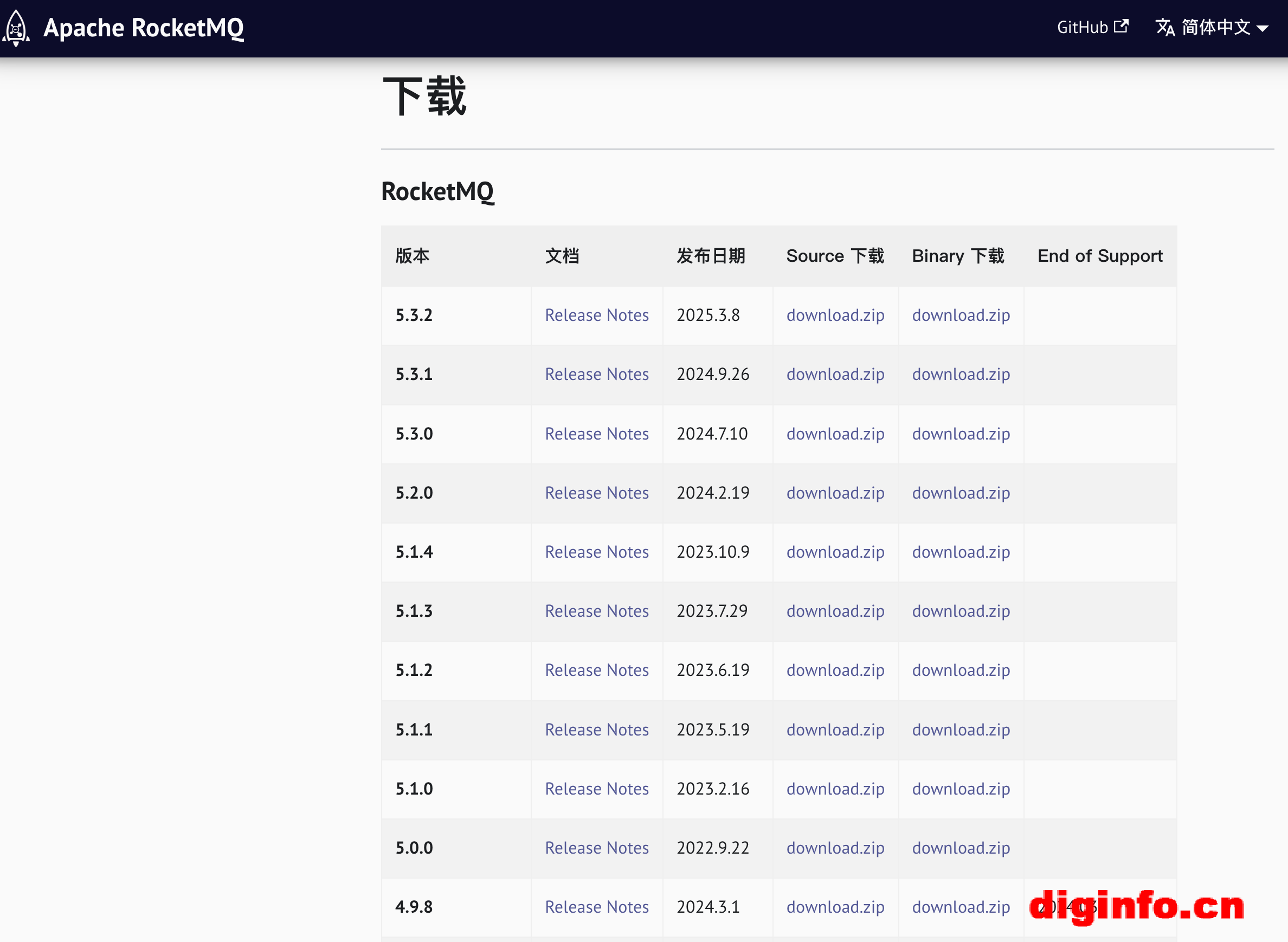
Task: Download binary zip for 4.9.8
Action: pyautogui.click(x=961, y=907)
